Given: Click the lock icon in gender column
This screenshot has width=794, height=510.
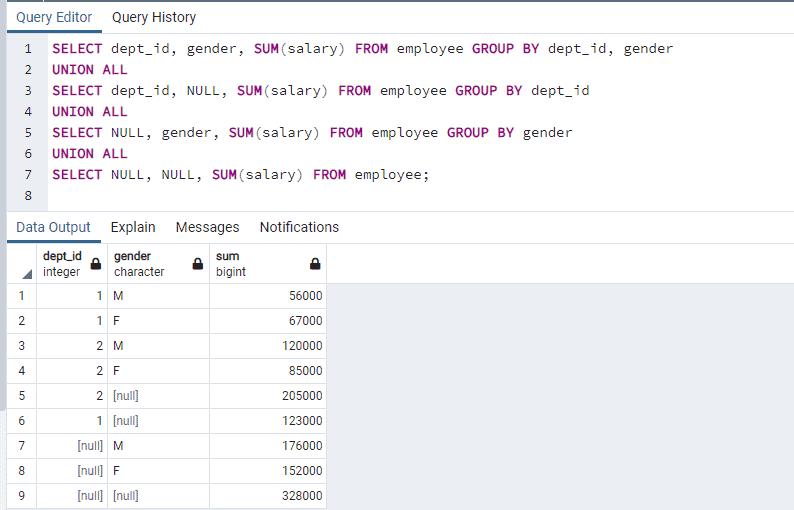Looking at the screenshot, I should 198,264.
